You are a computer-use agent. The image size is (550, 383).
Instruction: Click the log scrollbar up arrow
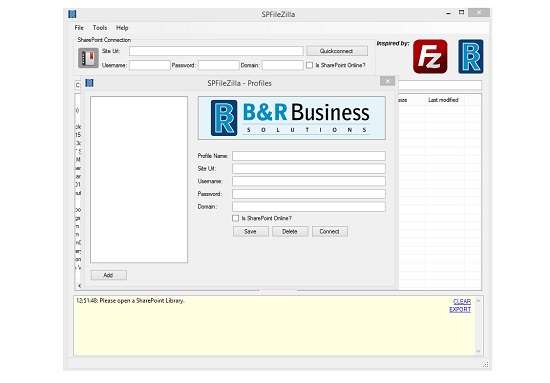(x=478, y=301)
